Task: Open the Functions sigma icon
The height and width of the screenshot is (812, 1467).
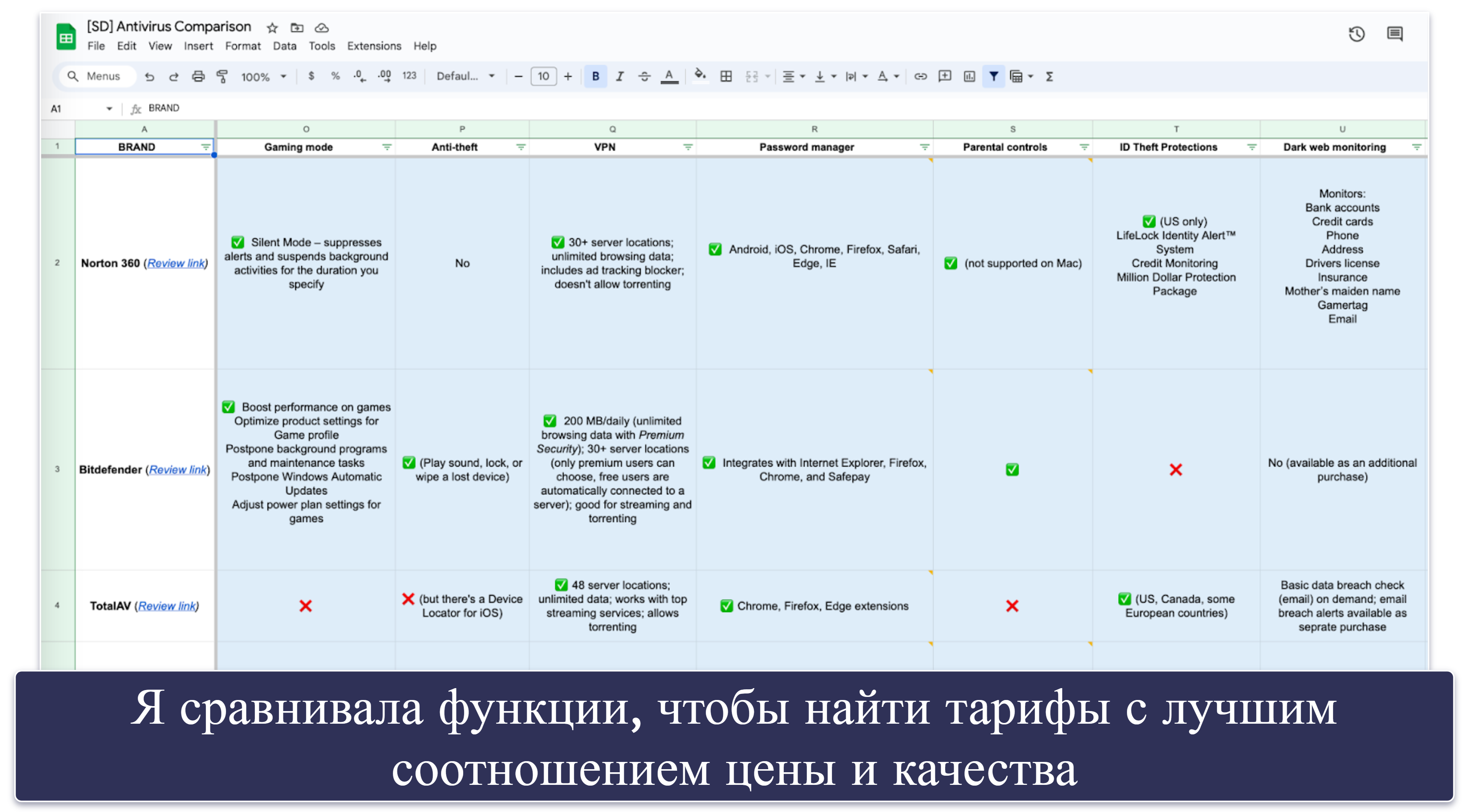Action: [x=1049, y=76]
